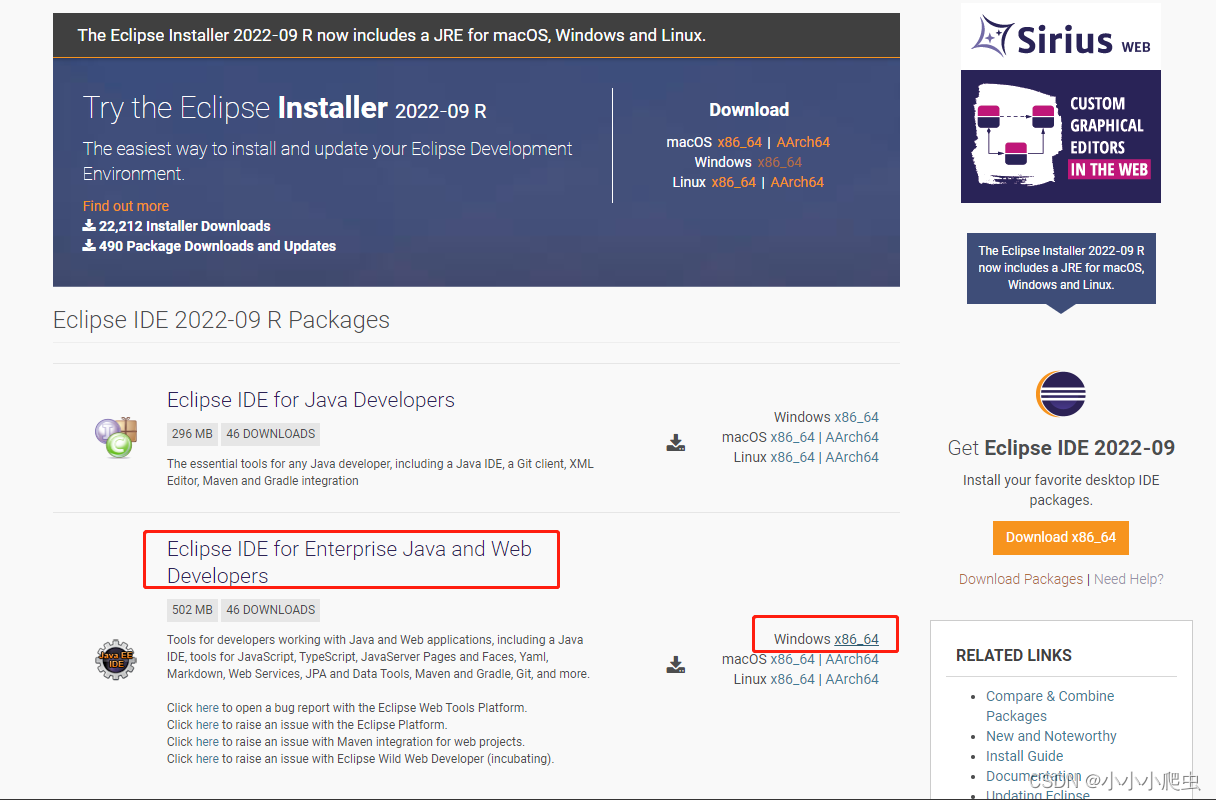Click the orange Download x86_64 button
Screen dimensions: 1216x800
coord(1061,537)
